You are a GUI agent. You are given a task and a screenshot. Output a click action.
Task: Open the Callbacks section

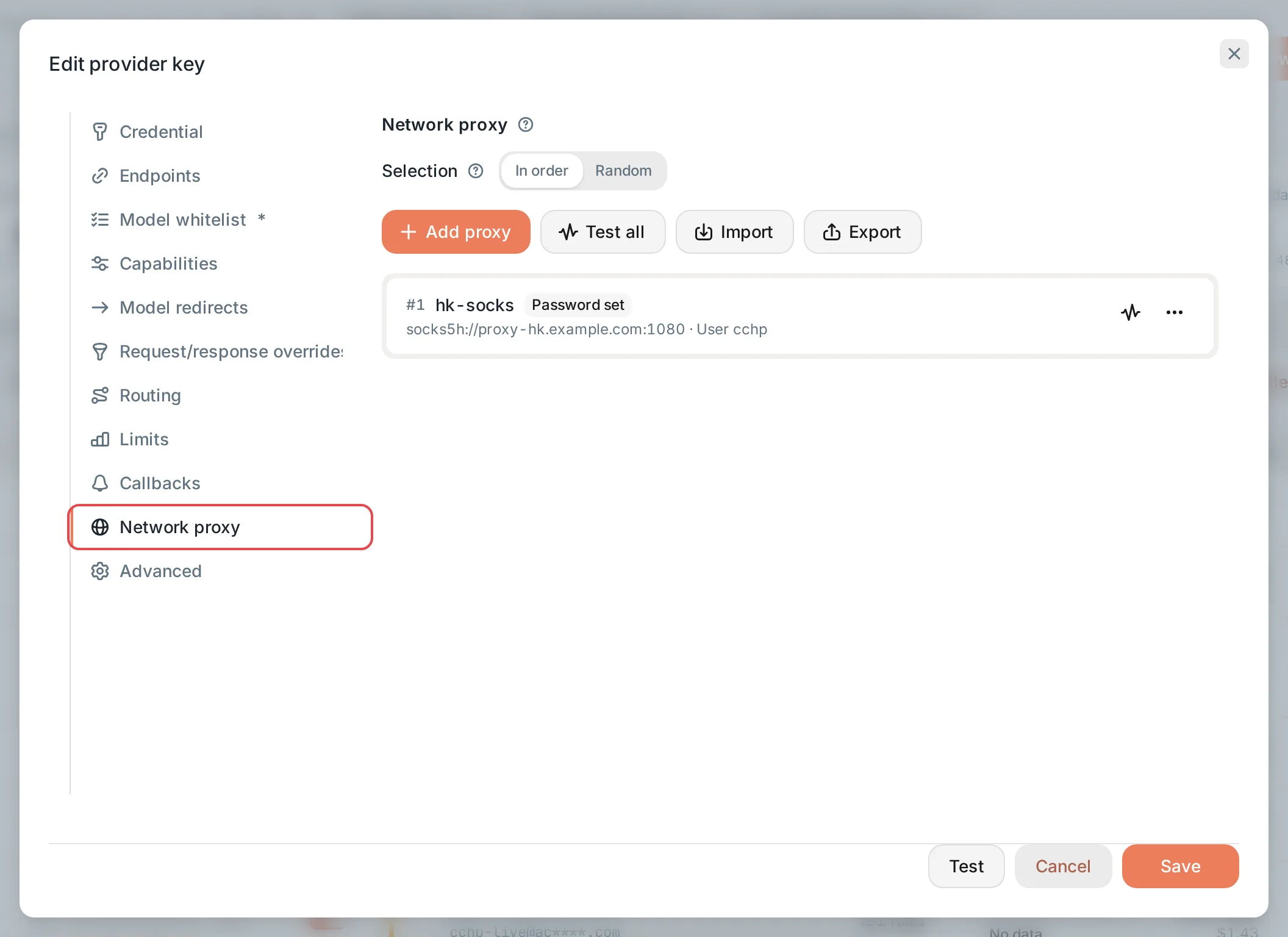coord(220,483)
